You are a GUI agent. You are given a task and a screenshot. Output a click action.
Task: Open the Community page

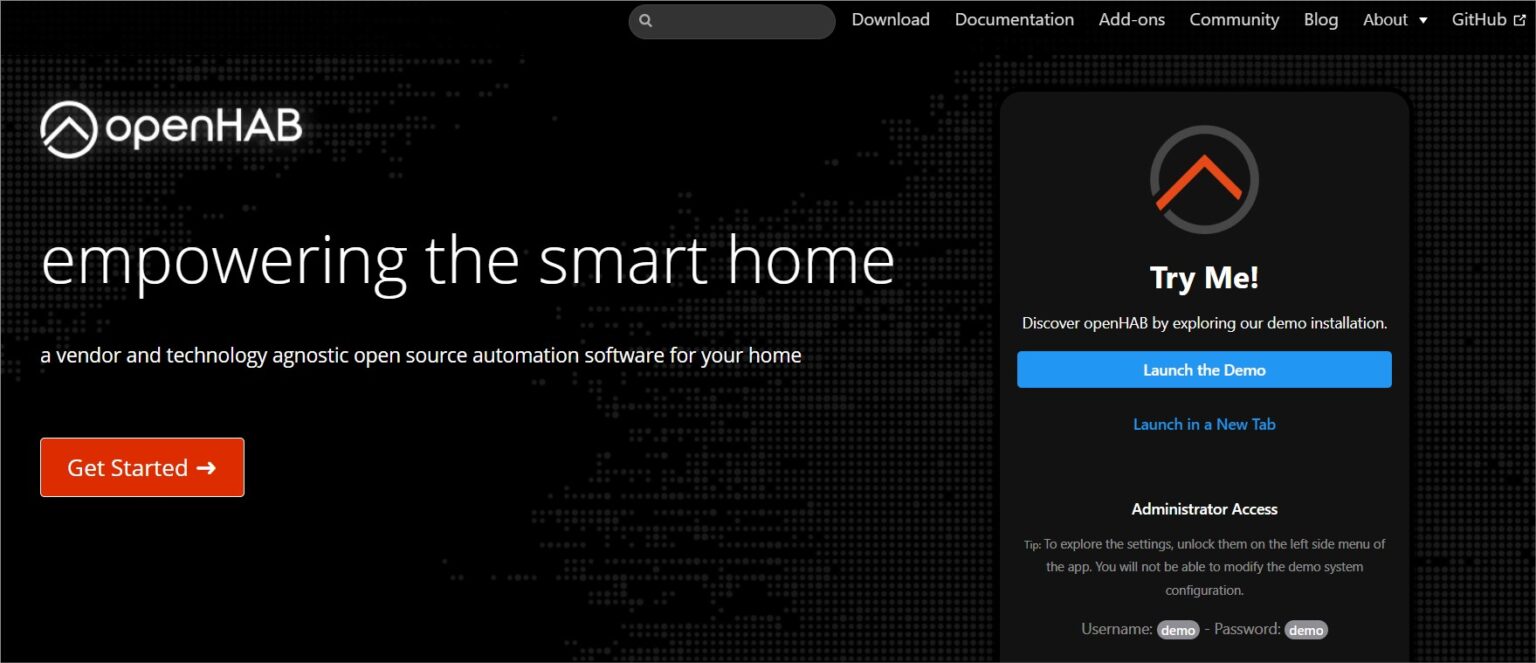pos(1234,19)
